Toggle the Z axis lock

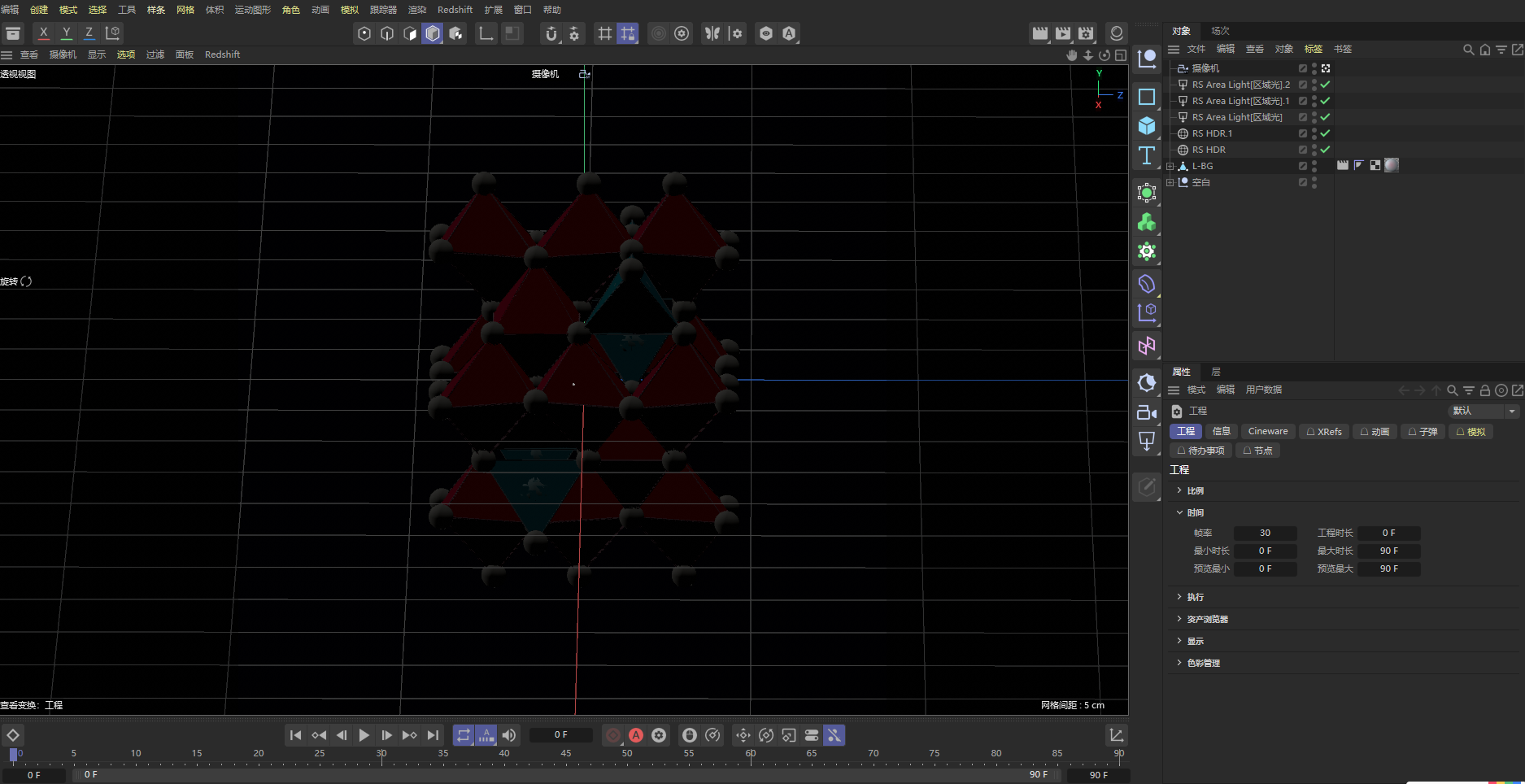coord(89,33)
